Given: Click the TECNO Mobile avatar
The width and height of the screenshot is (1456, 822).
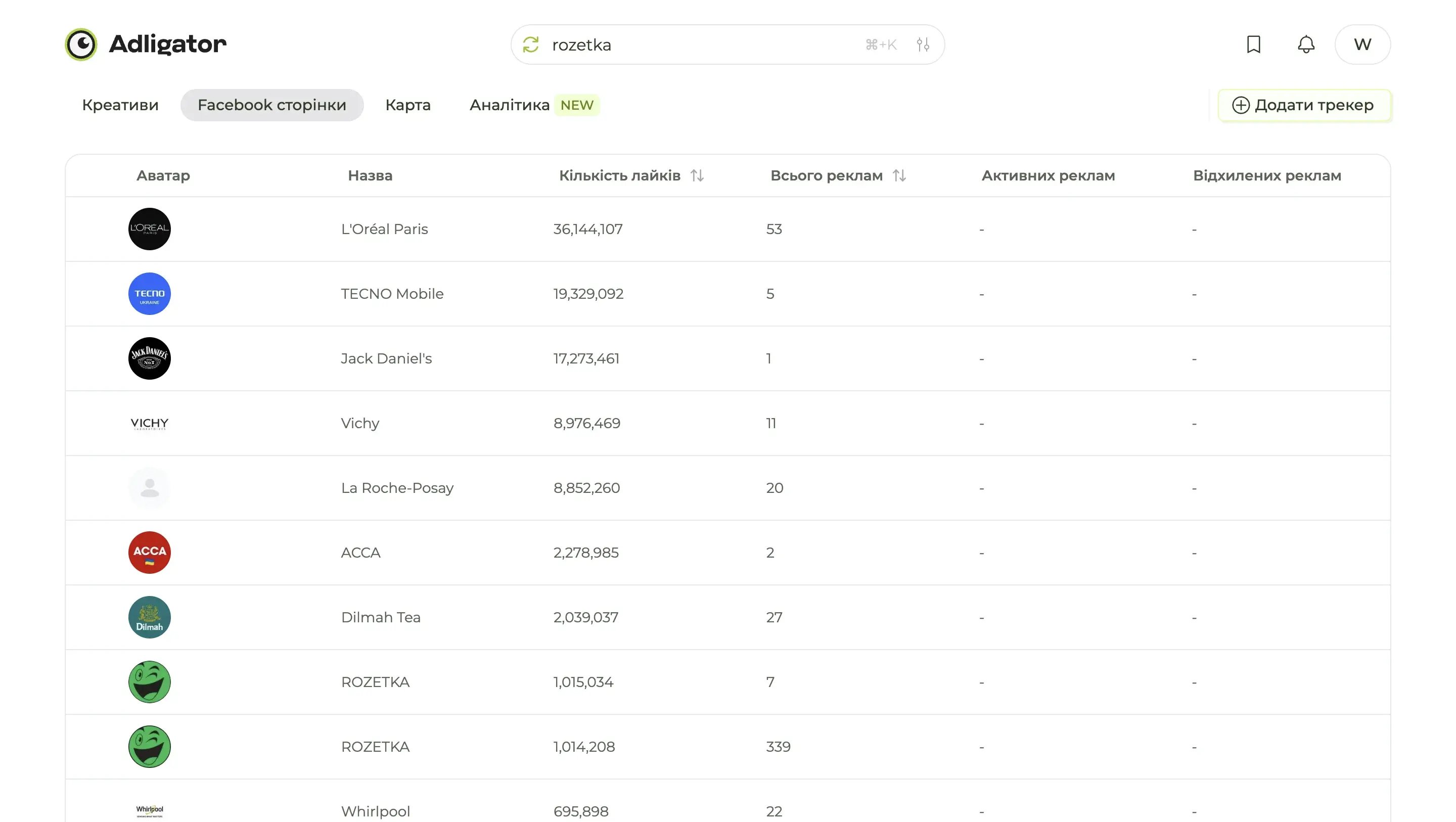Looking at the screenshot, I should (149, 293).
